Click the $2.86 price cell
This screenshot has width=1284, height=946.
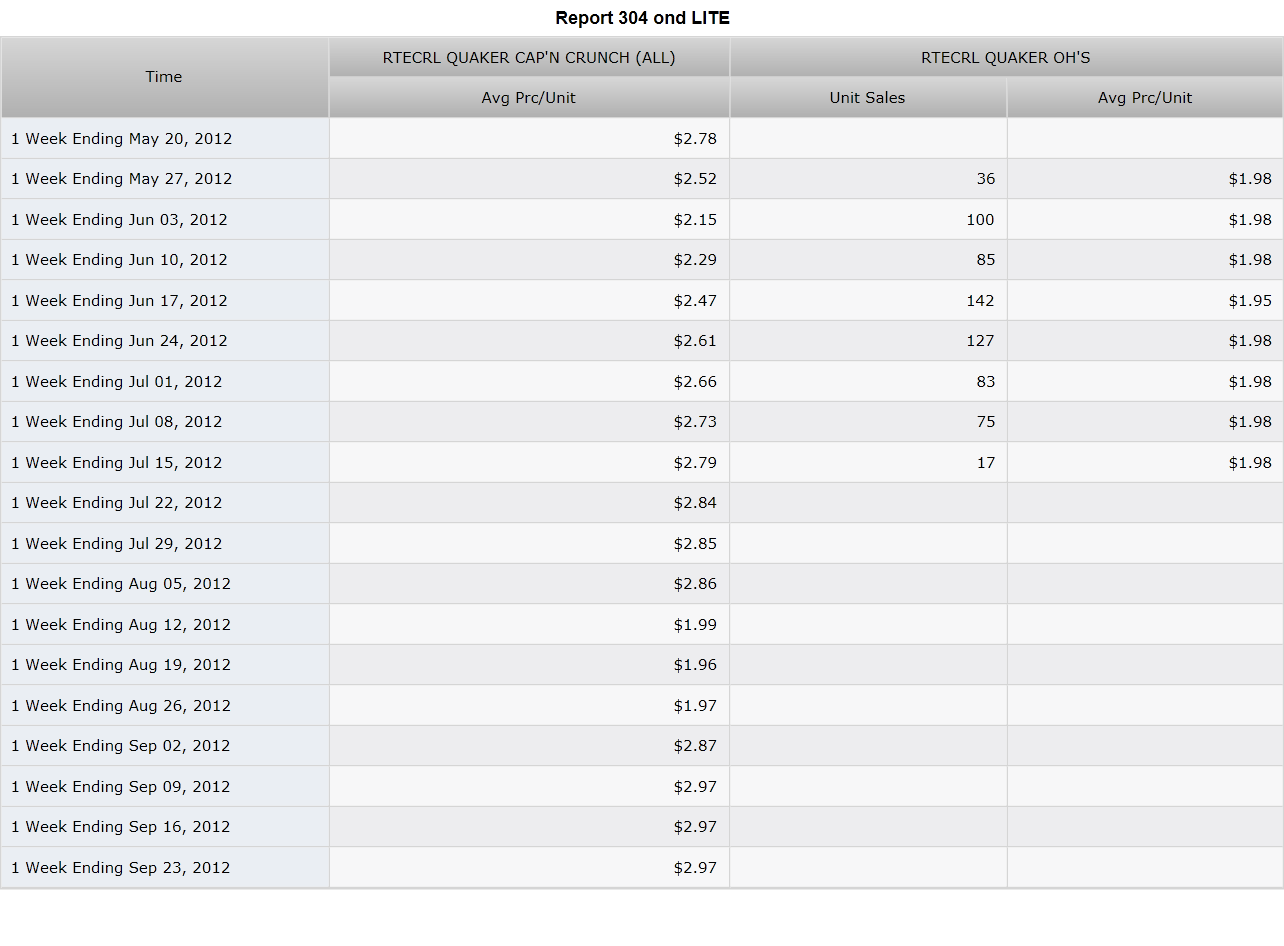tap(529, 584)
